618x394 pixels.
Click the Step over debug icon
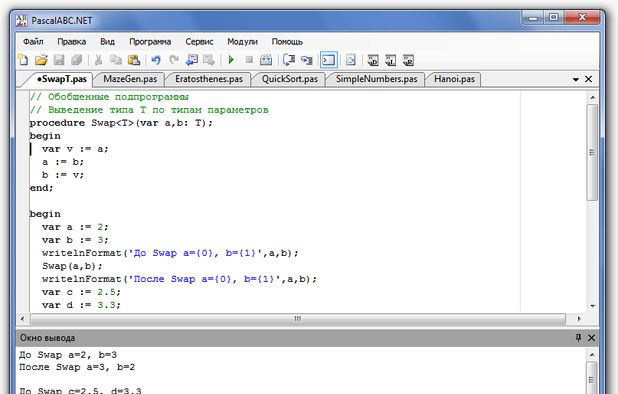click(307, 60)
